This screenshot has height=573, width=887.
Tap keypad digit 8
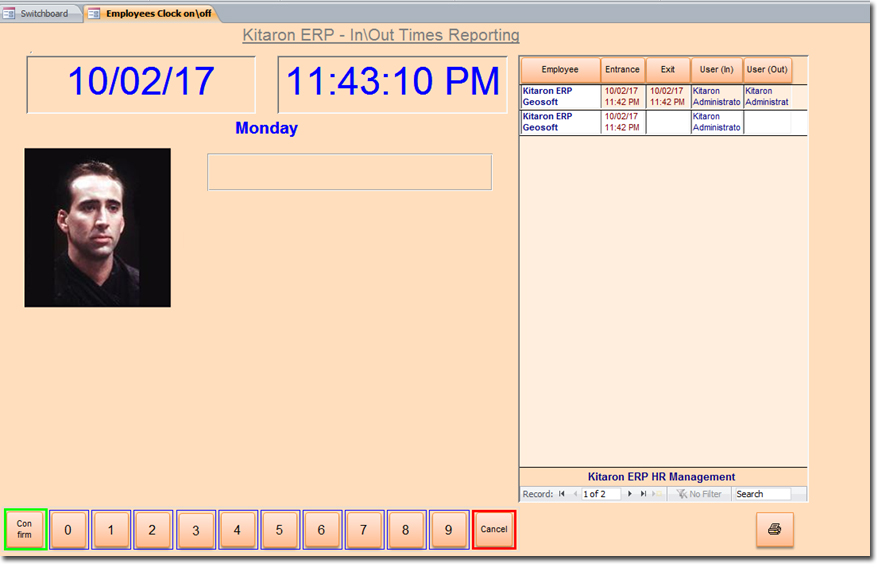coord(406,530)
